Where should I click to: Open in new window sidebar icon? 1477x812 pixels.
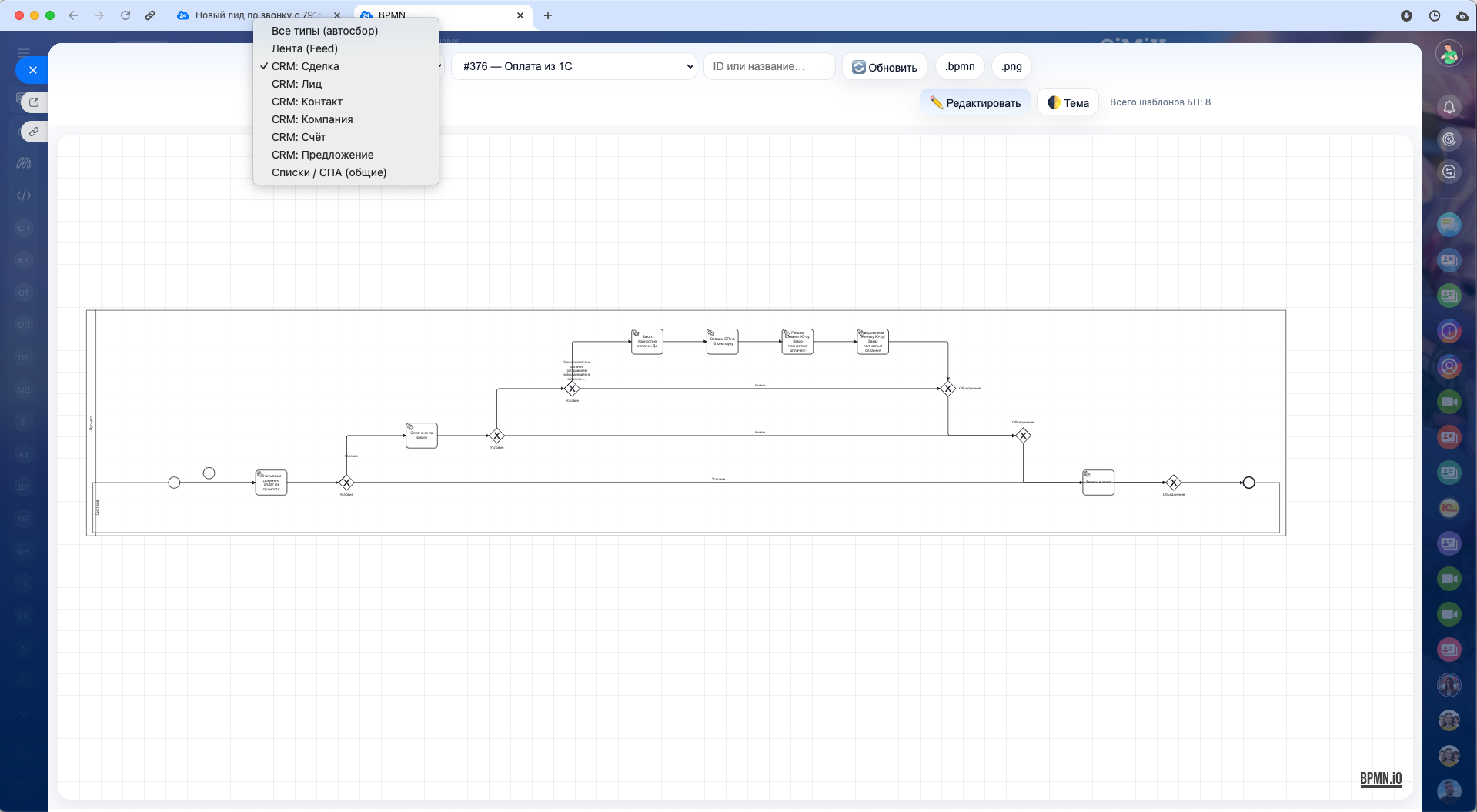pyautogui.click(x=34, y=102)
